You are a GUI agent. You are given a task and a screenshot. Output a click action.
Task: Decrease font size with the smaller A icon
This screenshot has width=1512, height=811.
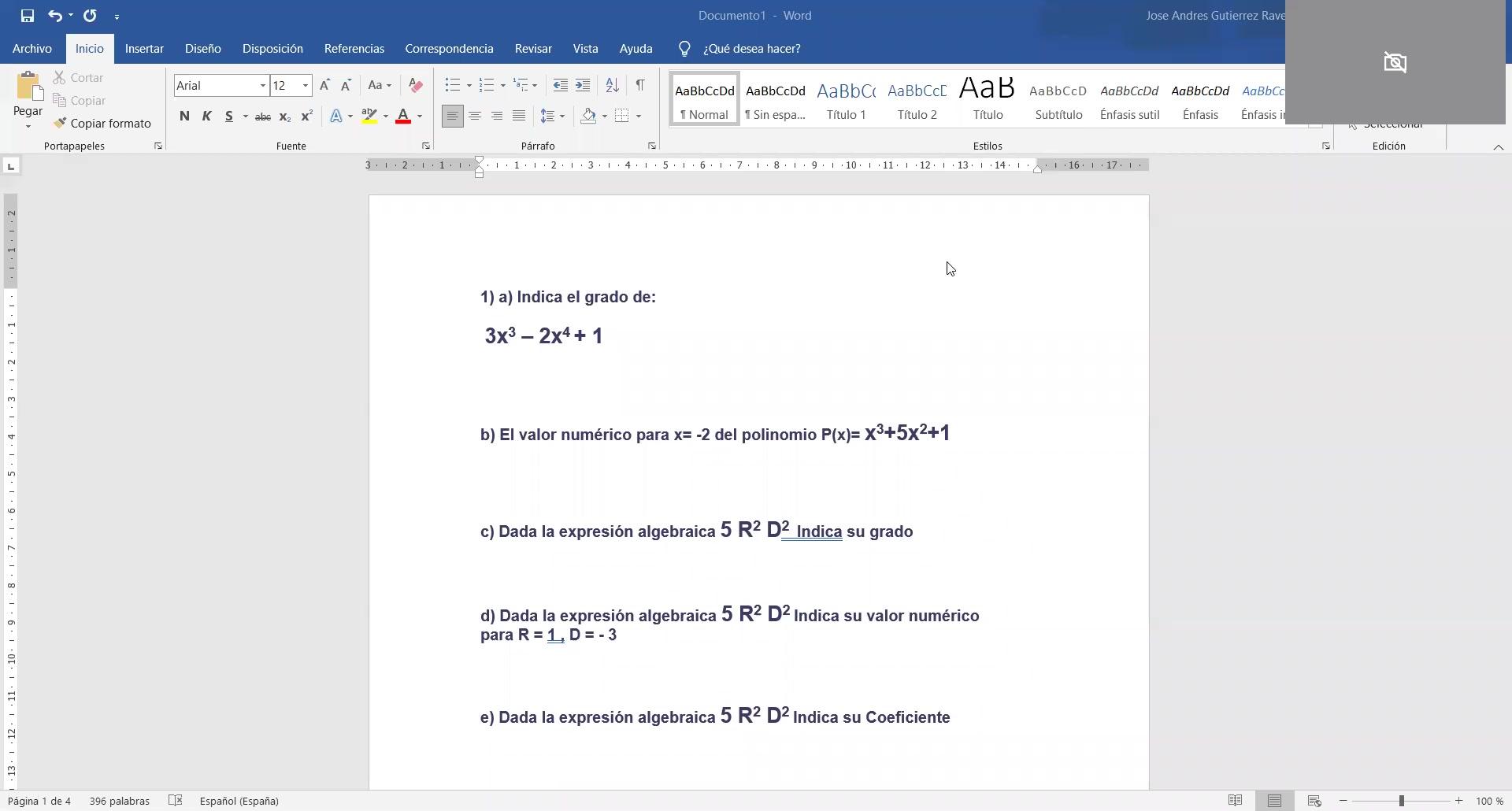[345, 85]
